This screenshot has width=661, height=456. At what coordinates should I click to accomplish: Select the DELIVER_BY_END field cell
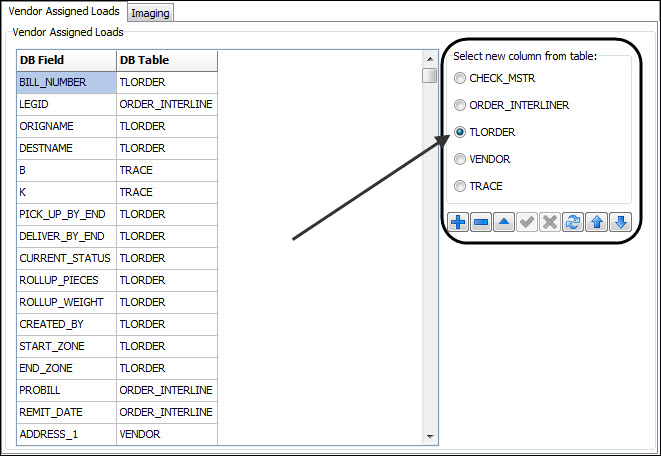67,236
